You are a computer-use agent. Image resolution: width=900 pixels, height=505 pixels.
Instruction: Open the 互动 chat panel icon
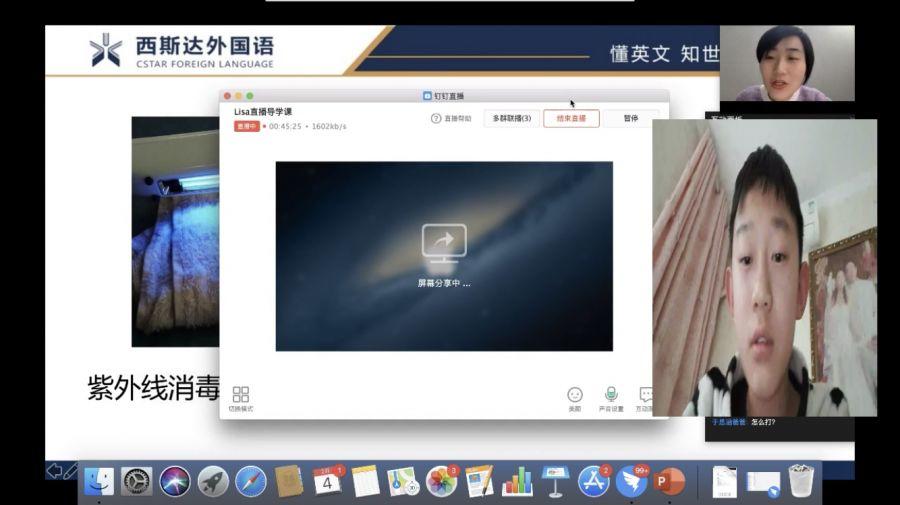tap(646, 396)
